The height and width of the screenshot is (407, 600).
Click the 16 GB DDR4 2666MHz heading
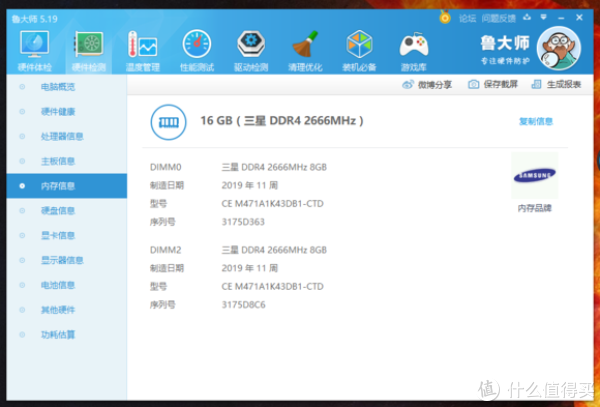[282, 121]
